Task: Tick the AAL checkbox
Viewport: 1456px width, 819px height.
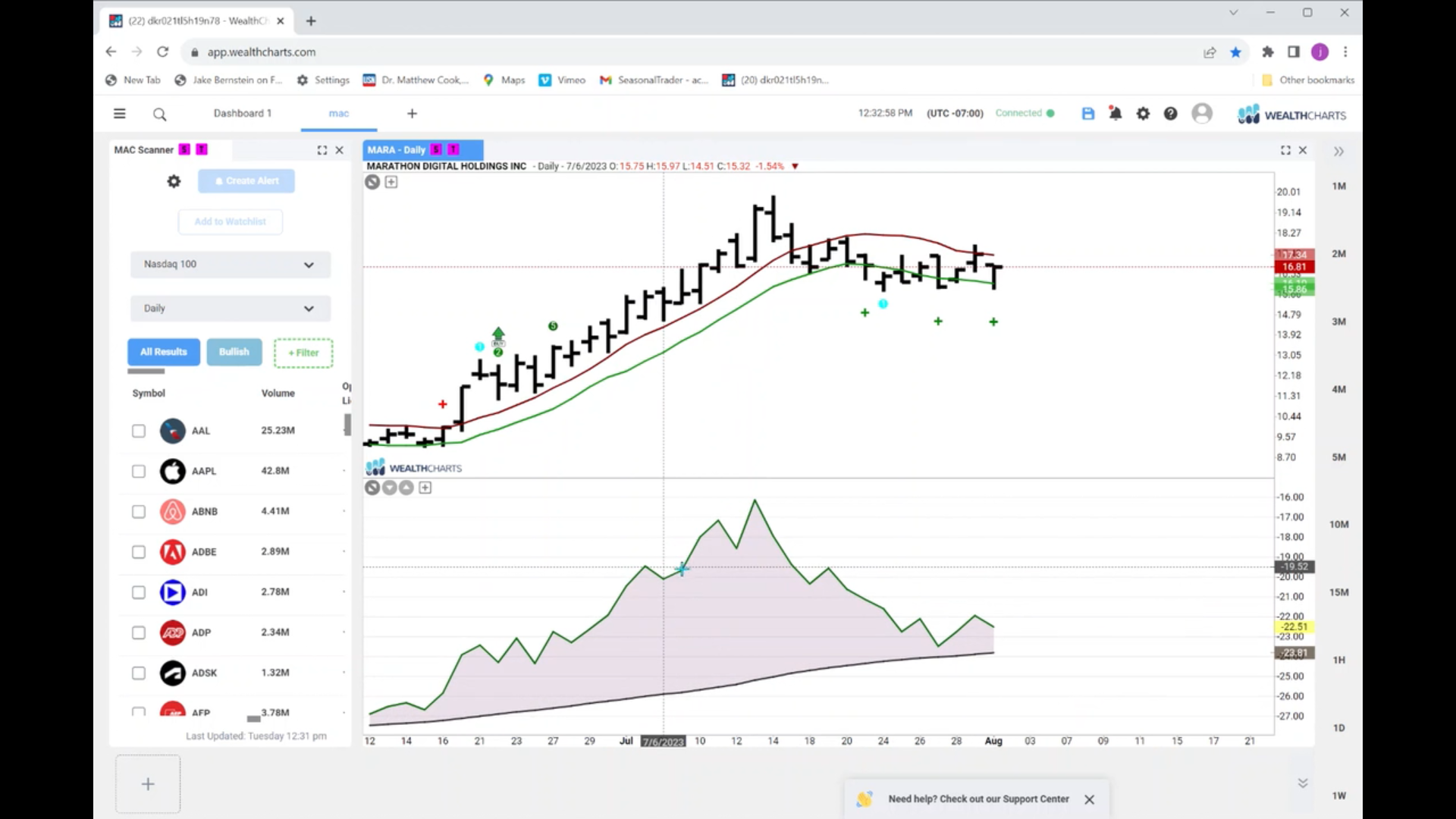Action: tap(138, 431)
